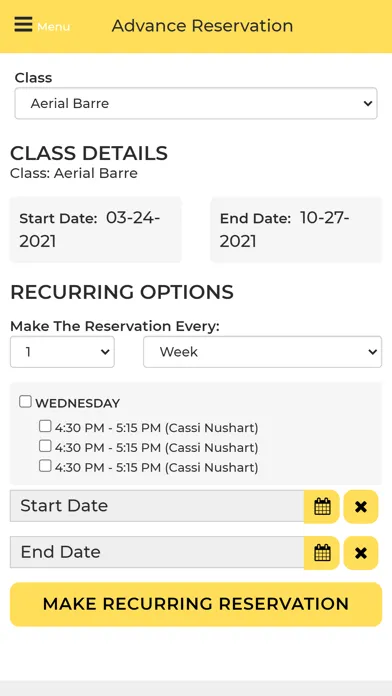Expand the Week period dropdown
Image resolution: width=392 pixels, height=696 pixels.
coord(262,352)
